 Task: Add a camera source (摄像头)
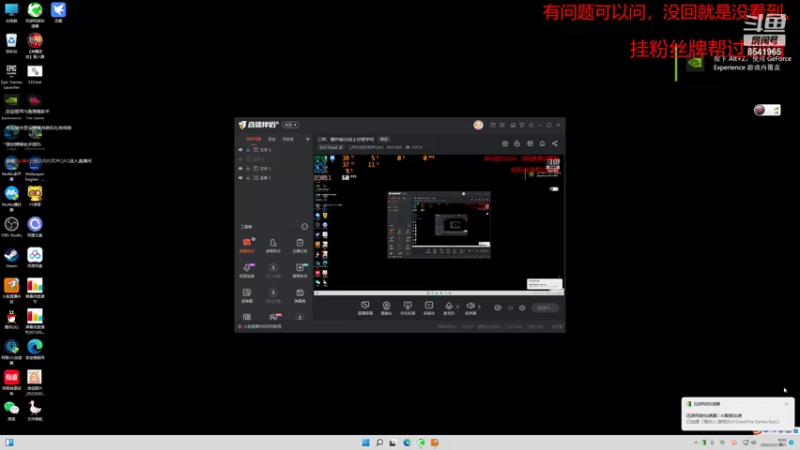click(x=386, y=308)
